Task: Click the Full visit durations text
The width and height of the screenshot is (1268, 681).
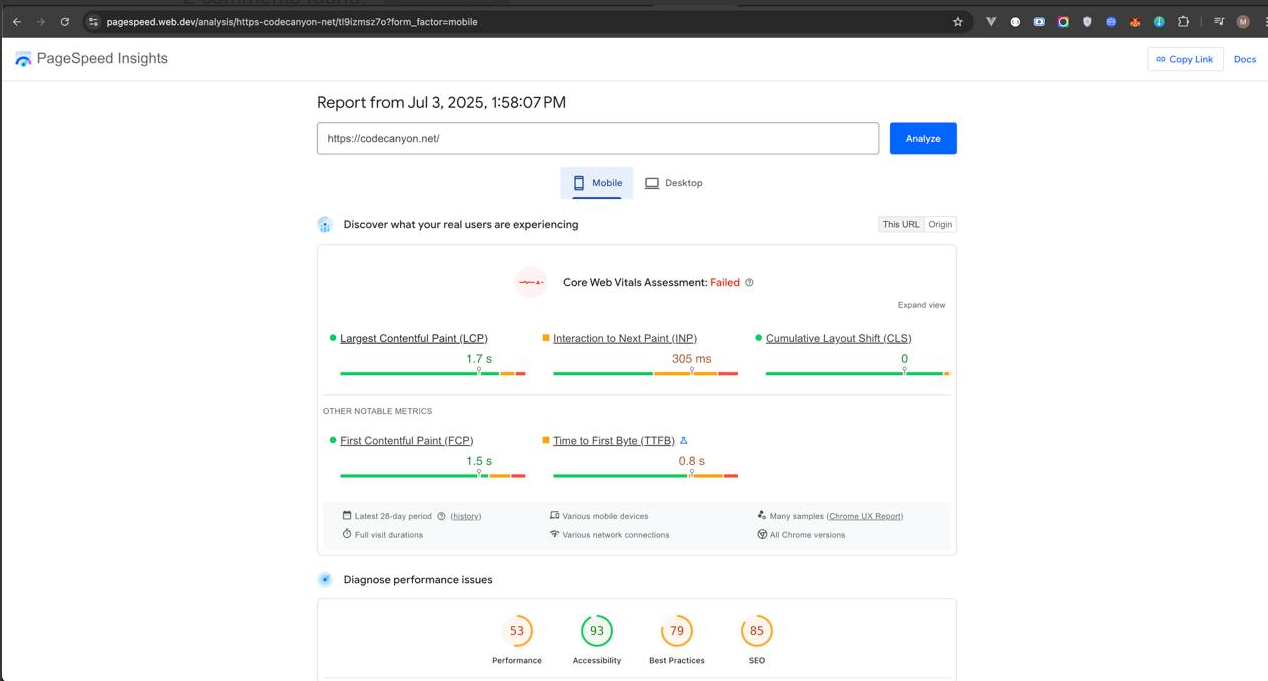Action: [389, 535]
